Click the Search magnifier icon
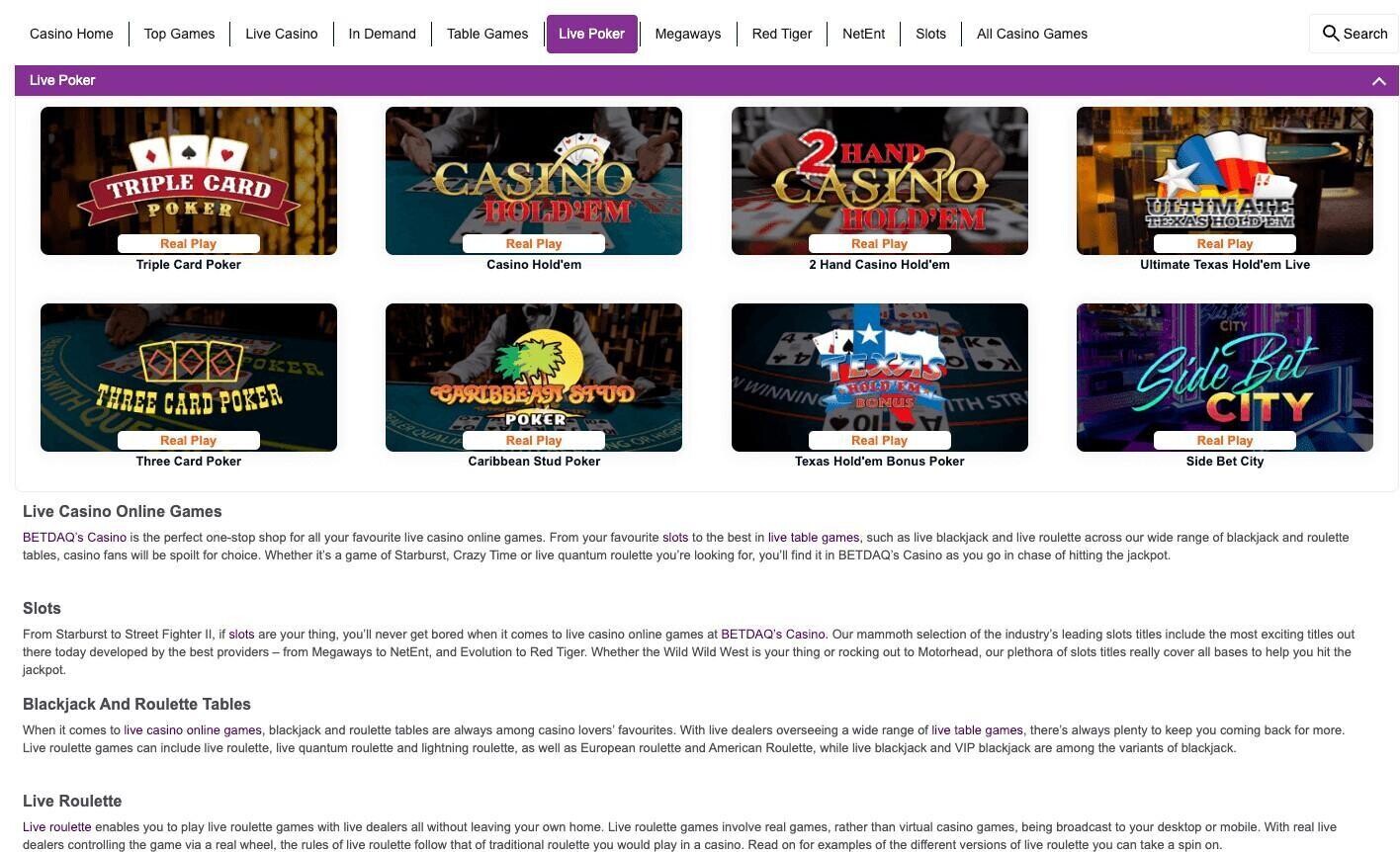Viewport: 1400px width, 852px height. 1331,34
